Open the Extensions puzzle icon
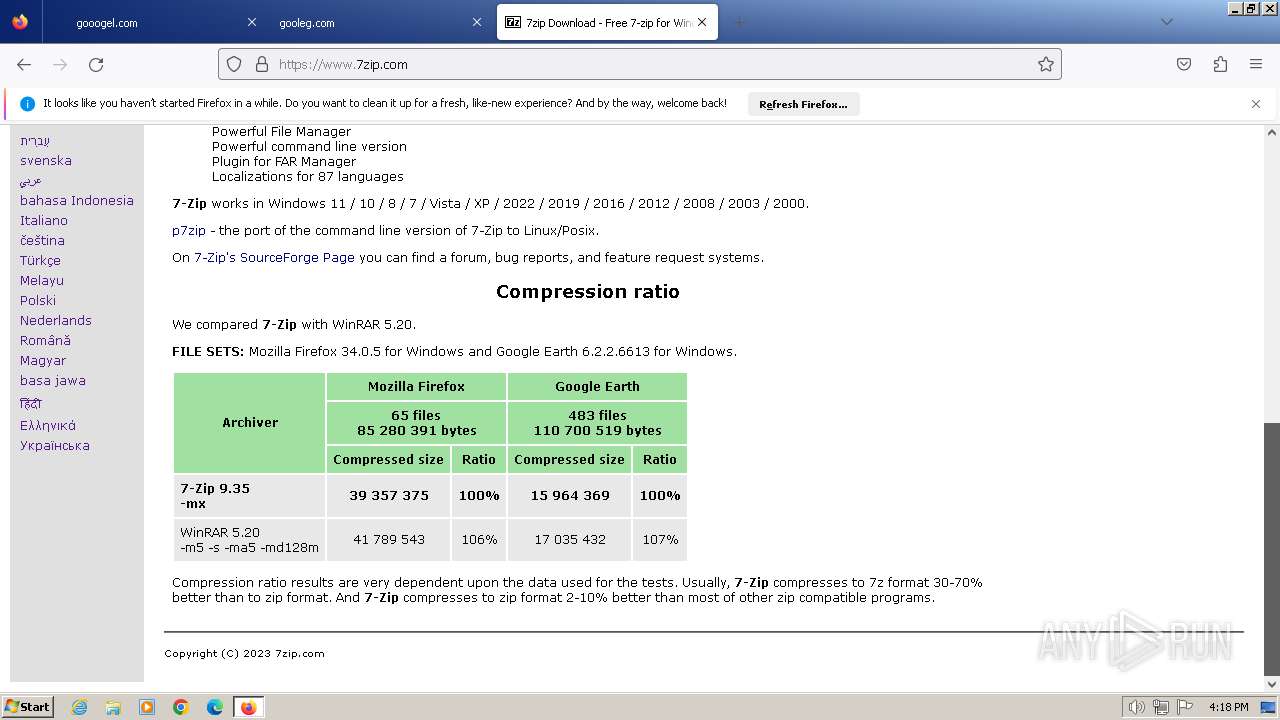Viewport: 1280px width, 720px height. tap(1220, 64)
